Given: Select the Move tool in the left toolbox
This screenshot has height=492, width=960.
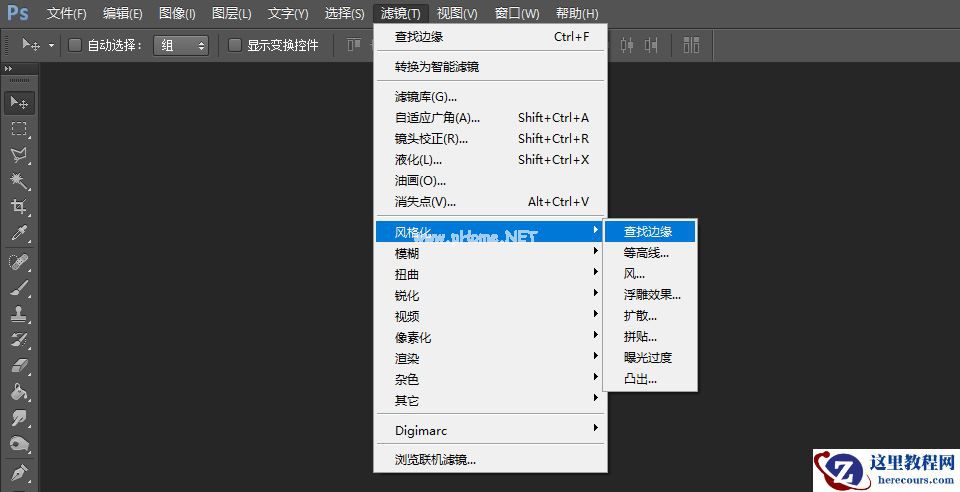Looking at the screenshot, I should (x=19, y=102).
